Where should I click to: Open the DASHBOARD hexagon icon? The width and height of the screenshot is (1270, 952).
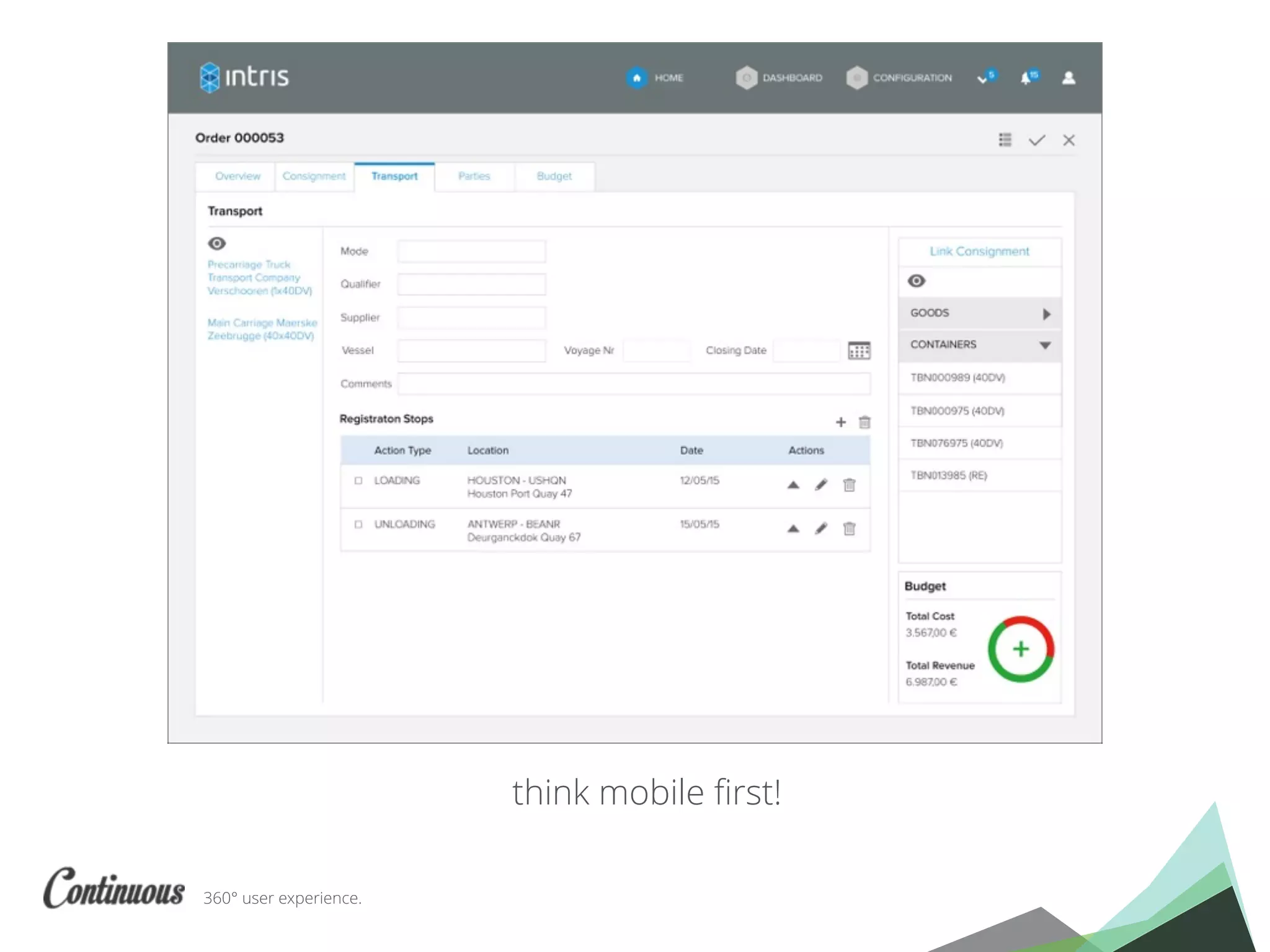(x=747, y=77)
